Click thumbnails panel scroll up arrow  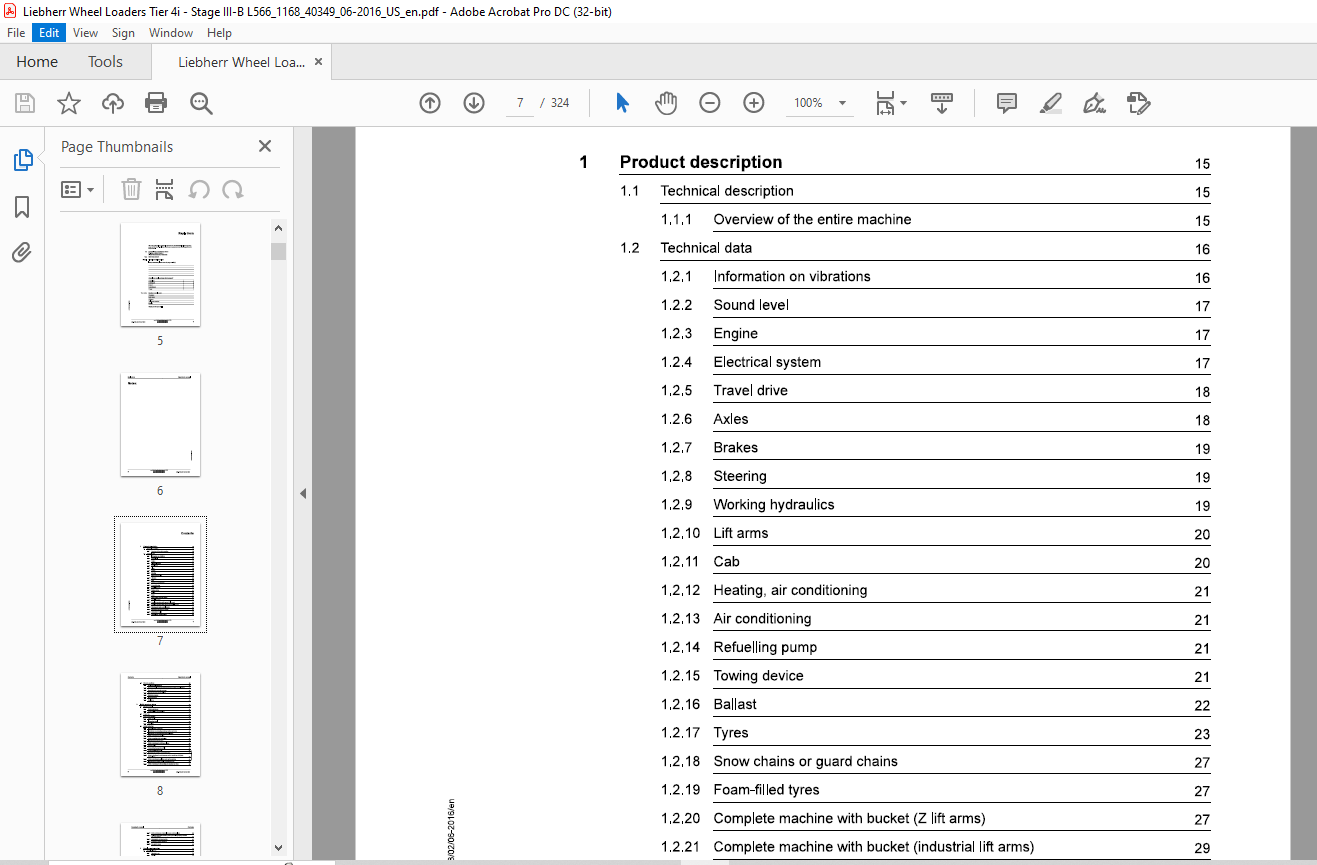pos(278,229)
